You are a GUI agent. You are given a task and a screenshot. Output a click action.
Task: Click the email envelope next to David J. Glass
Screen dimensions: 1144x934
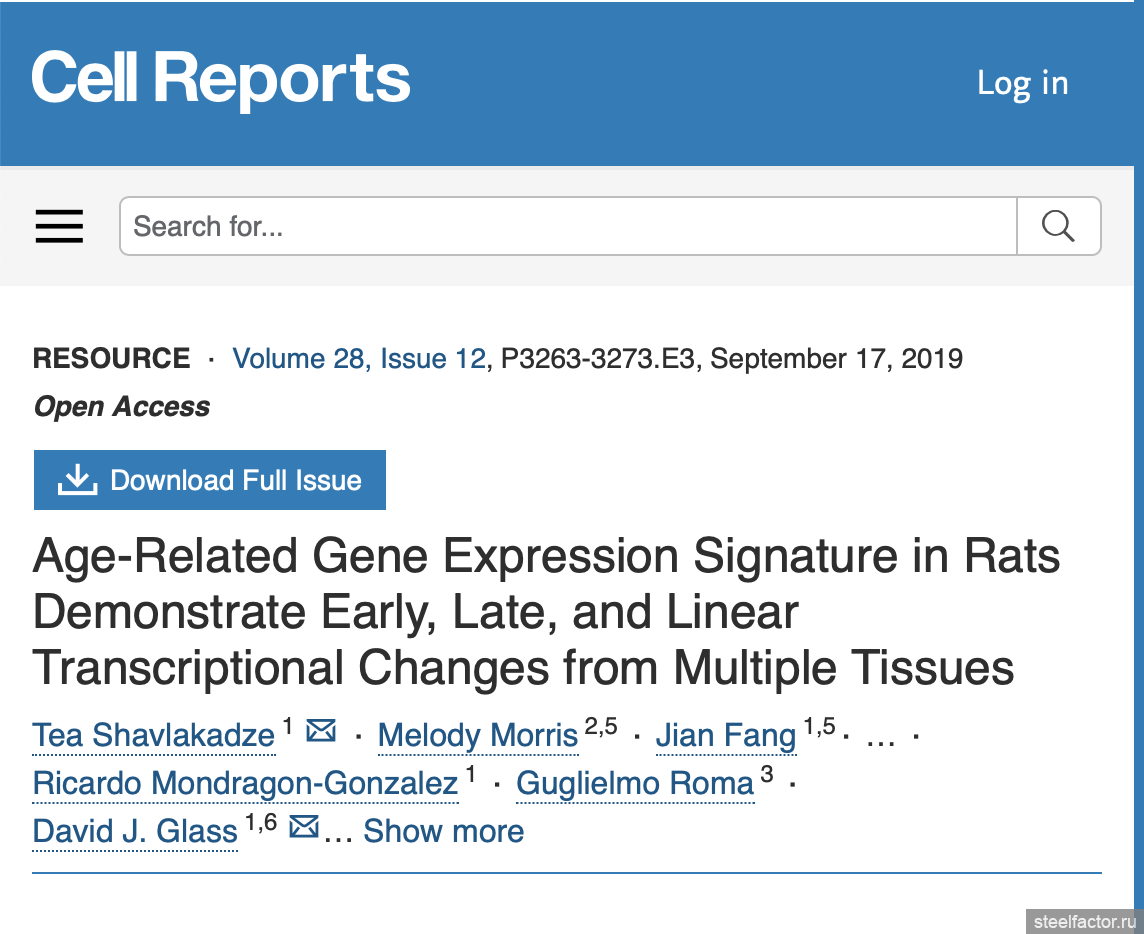[x=304, y=827]
